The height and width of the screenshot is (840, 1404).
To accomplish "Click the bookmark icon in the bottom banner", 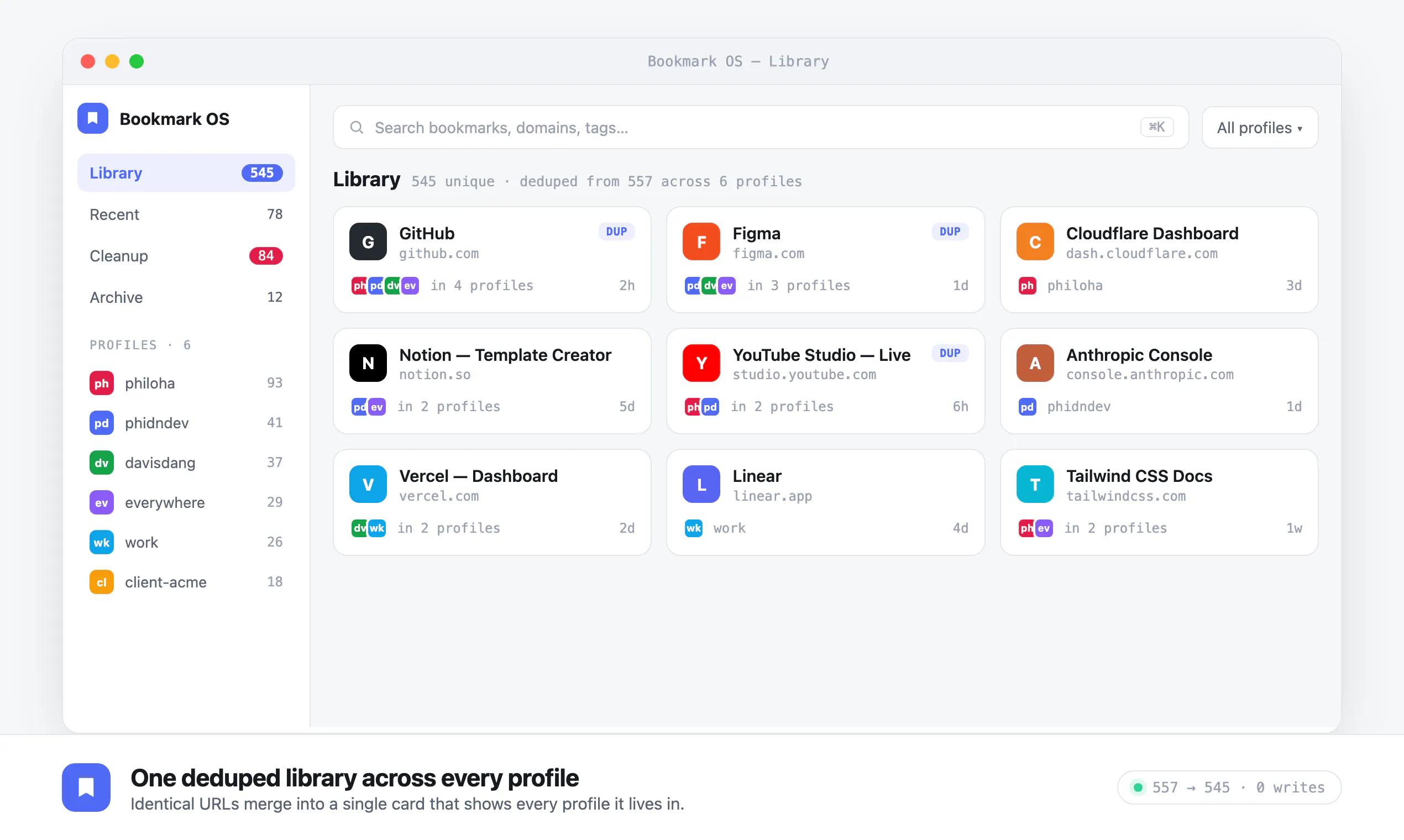I will click(86, 787).
